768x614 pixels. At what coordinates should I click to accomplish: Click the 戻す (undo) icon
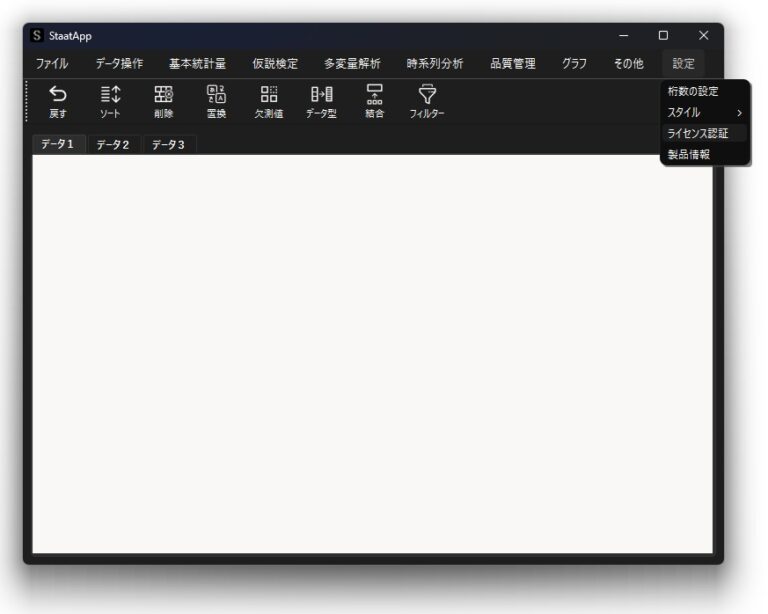pos(58,95)
